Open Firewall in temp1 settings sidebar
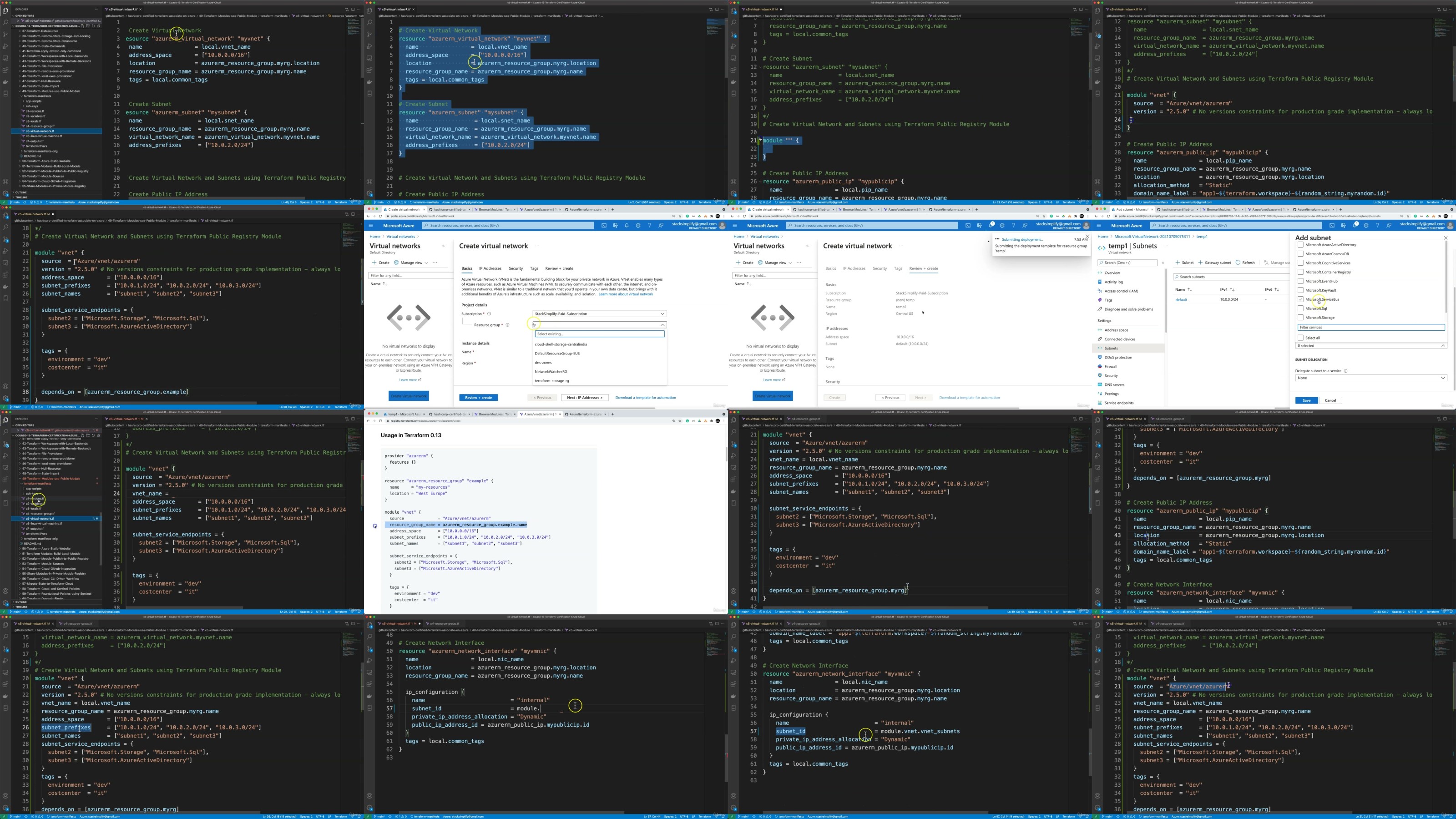 coord(1111,366)
